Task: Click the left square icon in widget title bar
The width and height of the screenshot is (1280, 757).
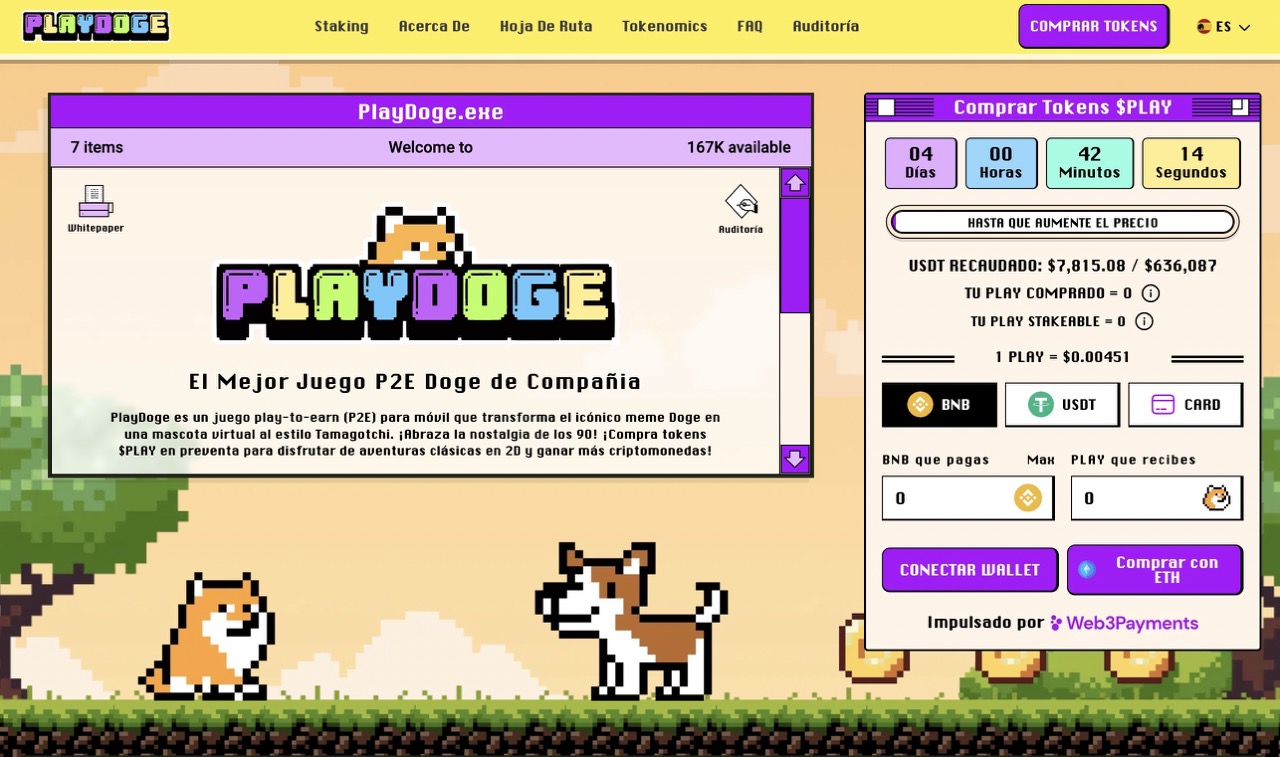Action: [886, 107]
